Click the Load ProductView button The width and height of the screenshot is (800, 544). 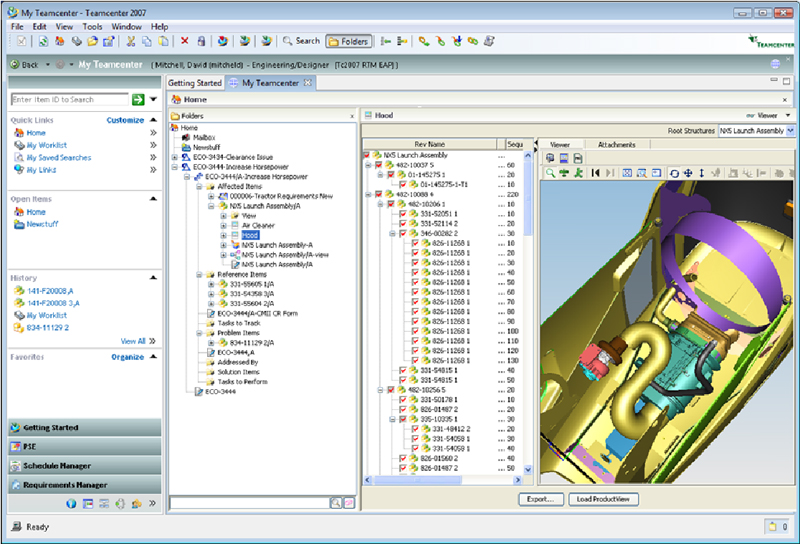(x=603, y=499)
